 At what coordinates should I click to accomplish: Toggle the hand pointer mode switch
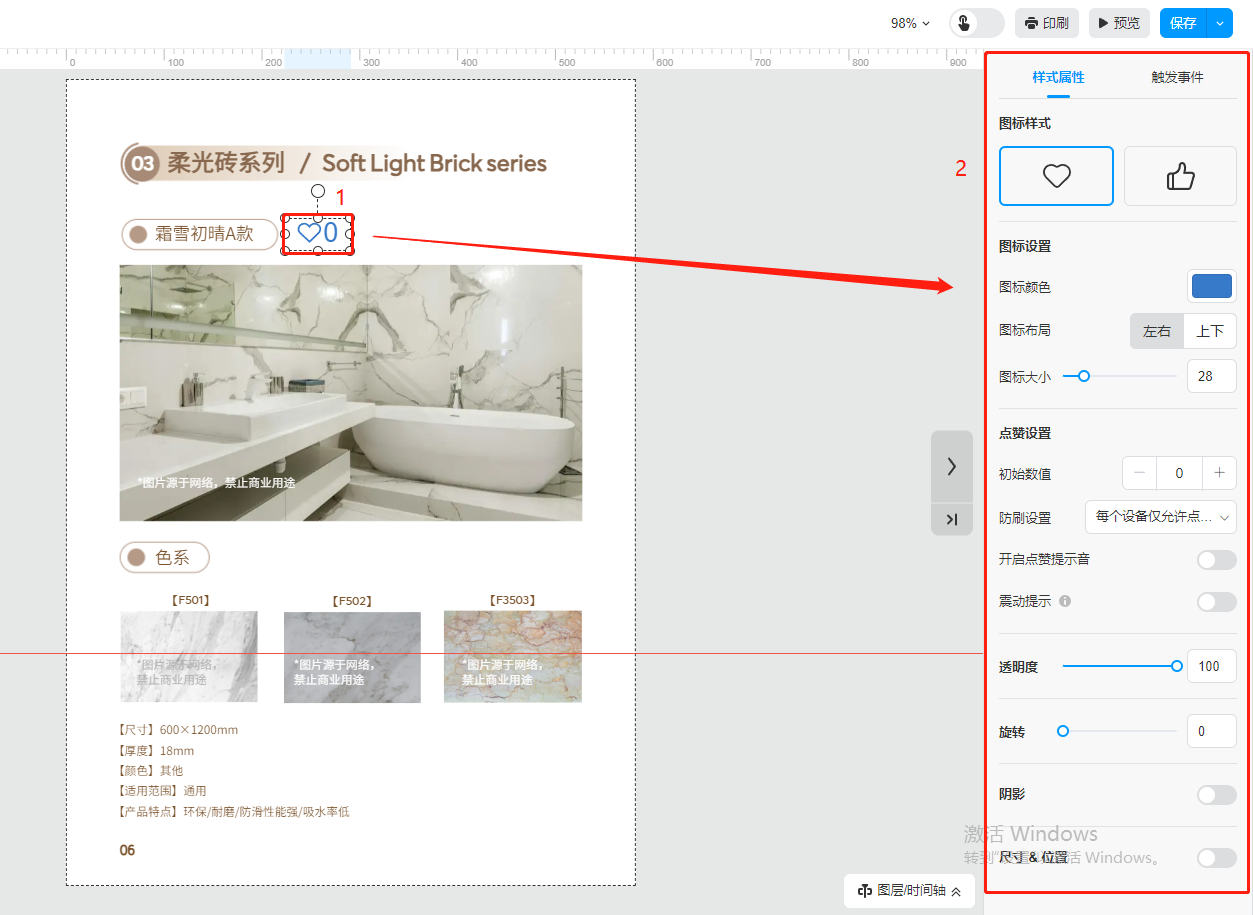click(976, 23)
